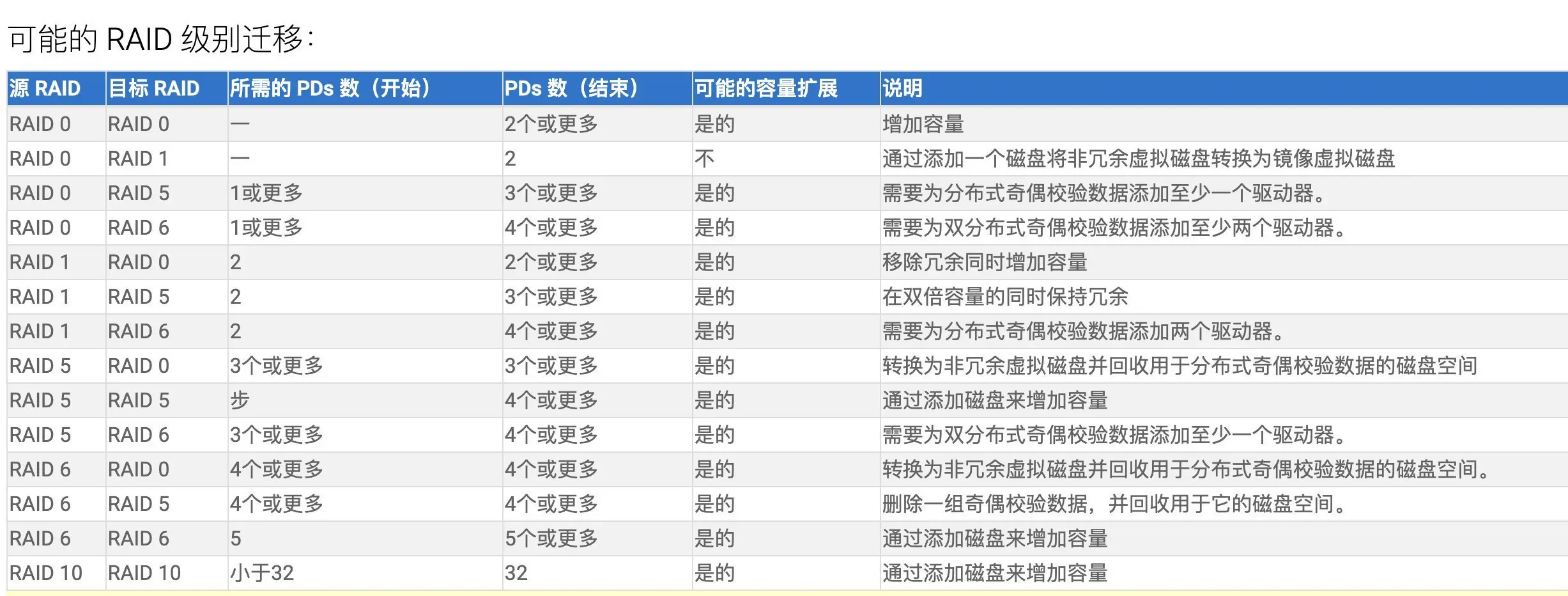Click the 增加容量 description in first row
The image size is (1568, 596).
923,124
